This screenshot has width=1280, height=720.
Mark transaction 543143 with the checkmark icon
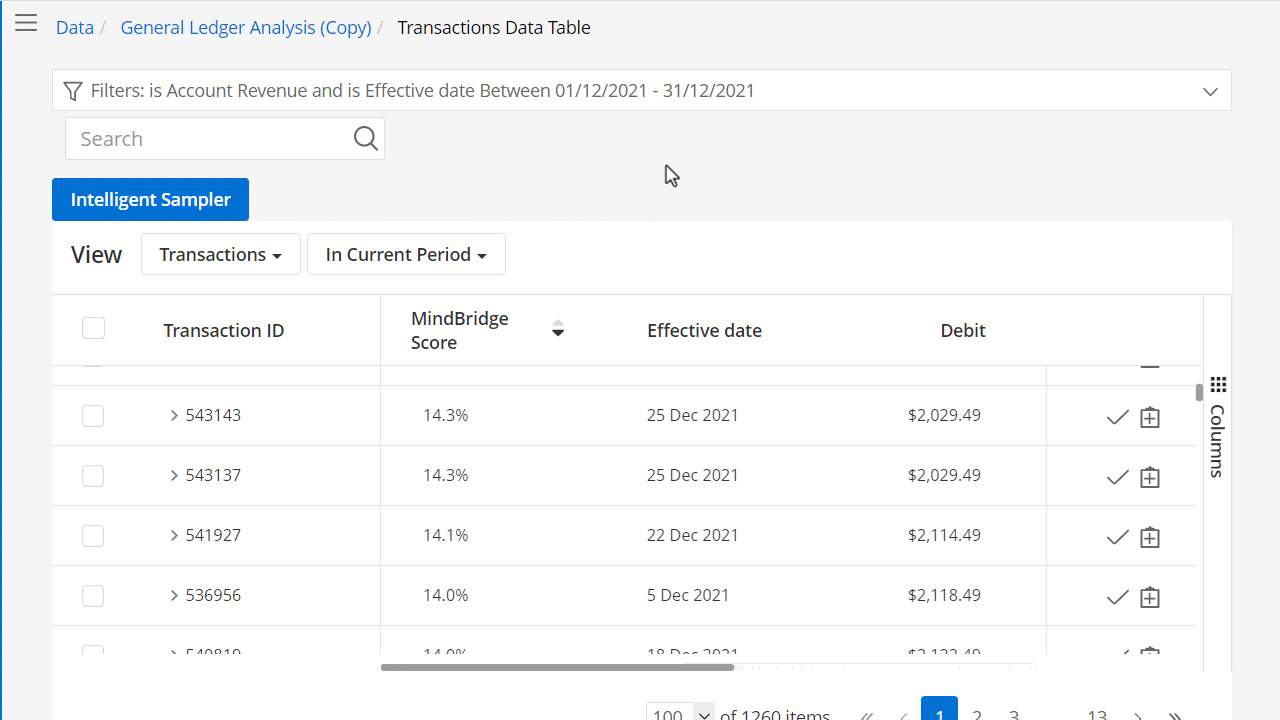(1118, 417)
